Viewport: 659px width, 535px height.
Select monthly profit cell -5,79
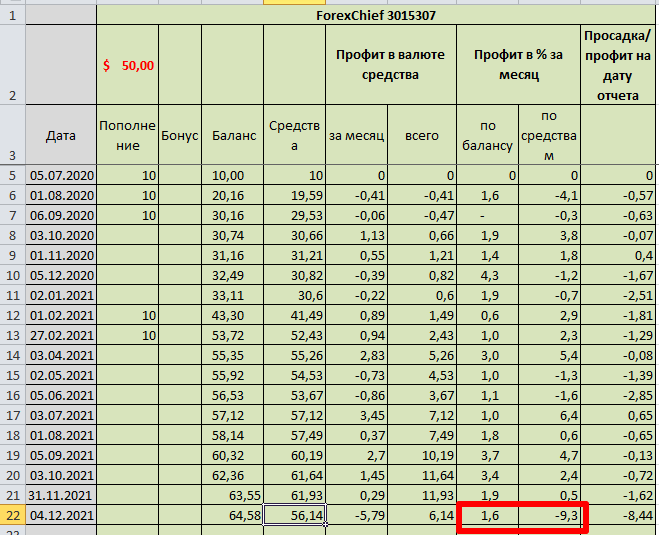(356, 515)
